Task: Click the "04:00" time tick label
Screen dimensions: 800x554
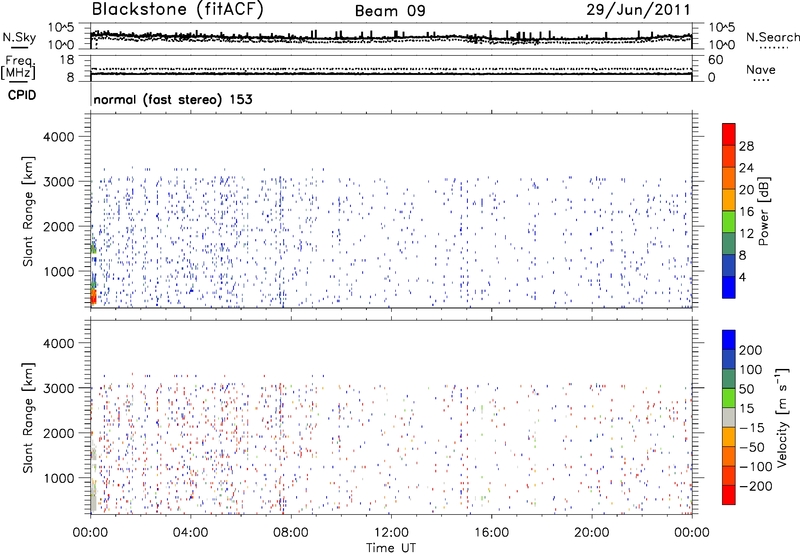Action: click(x=190, y=533)
